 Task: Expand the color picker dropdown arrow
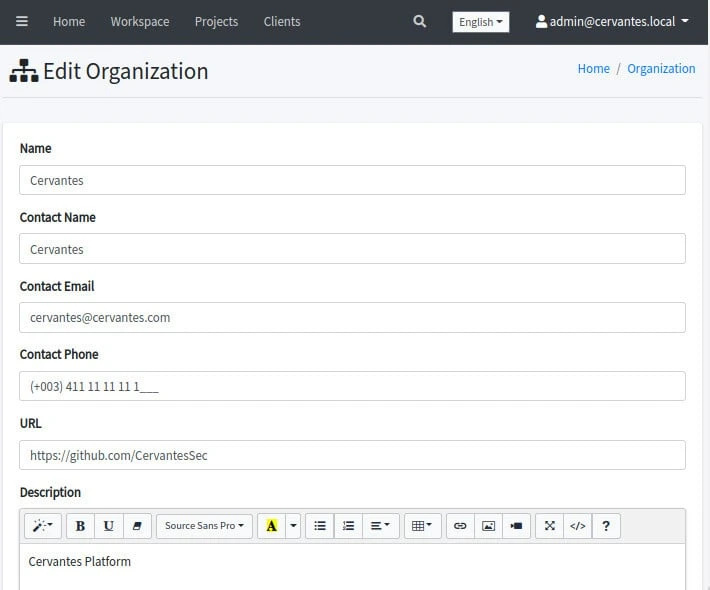click(x=293, y=526)
